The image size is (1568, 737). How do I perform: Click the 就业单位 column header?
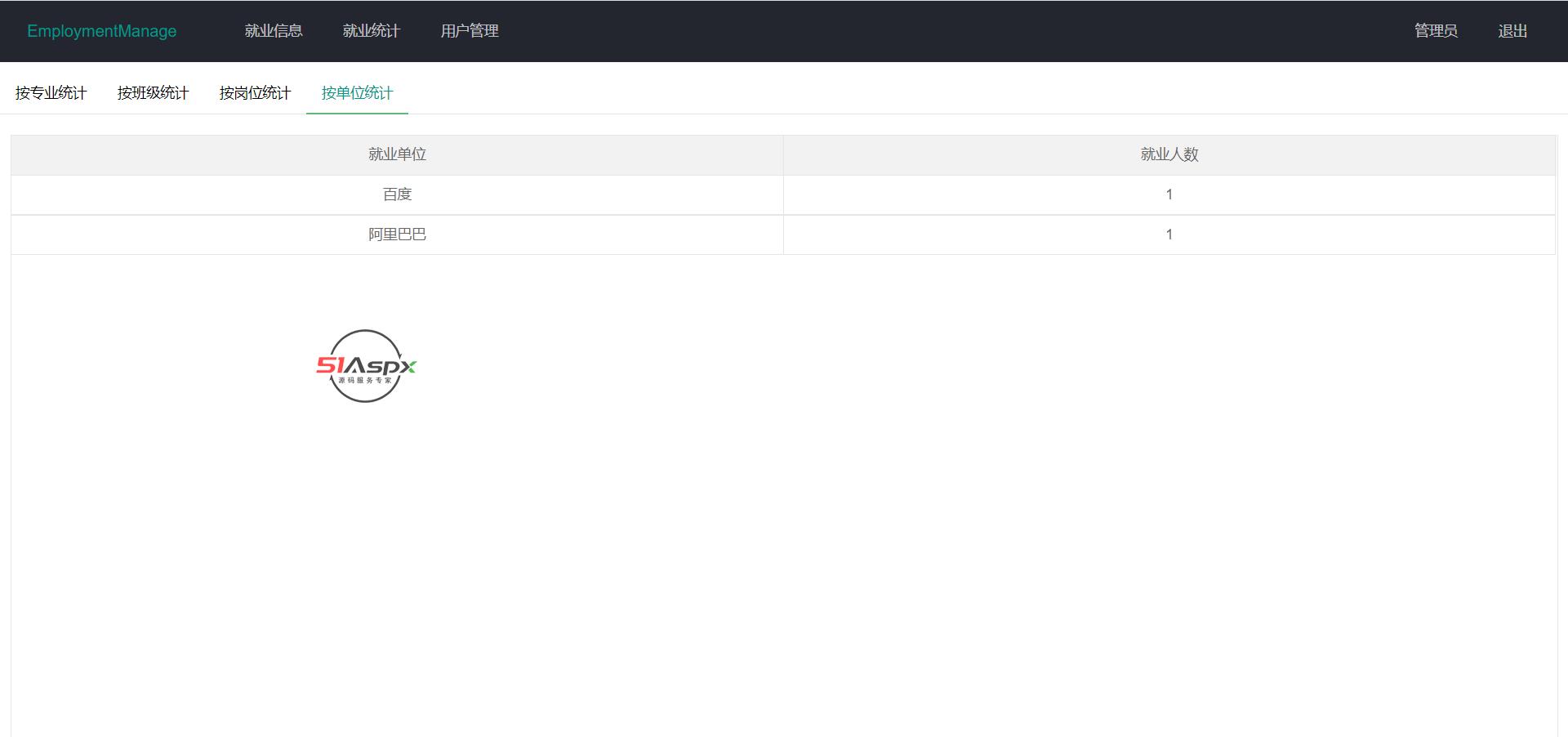[x=397, y=154]
